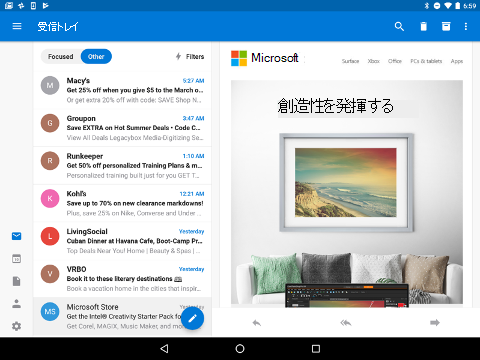This screenshot has width=480, height=360.
Task: Tap the framed beach picture image
Action: pos(346,183)
